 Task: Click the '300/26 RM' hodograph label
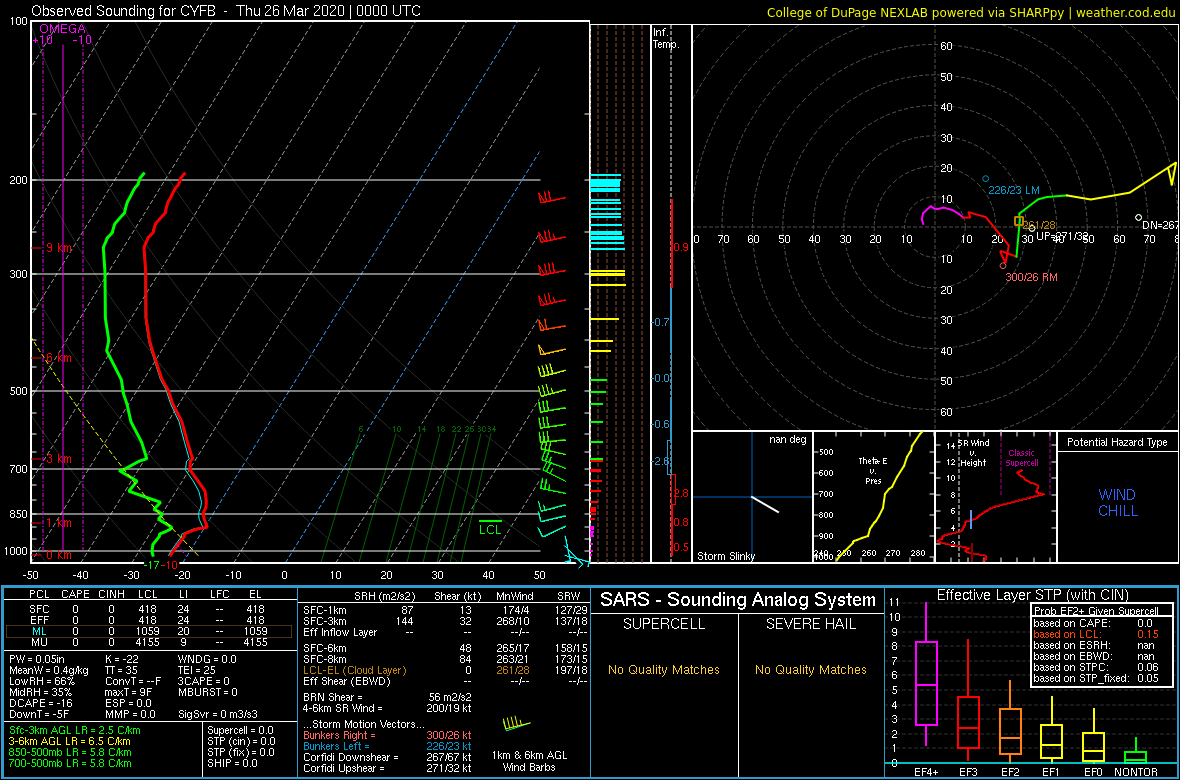[1032, 277]
